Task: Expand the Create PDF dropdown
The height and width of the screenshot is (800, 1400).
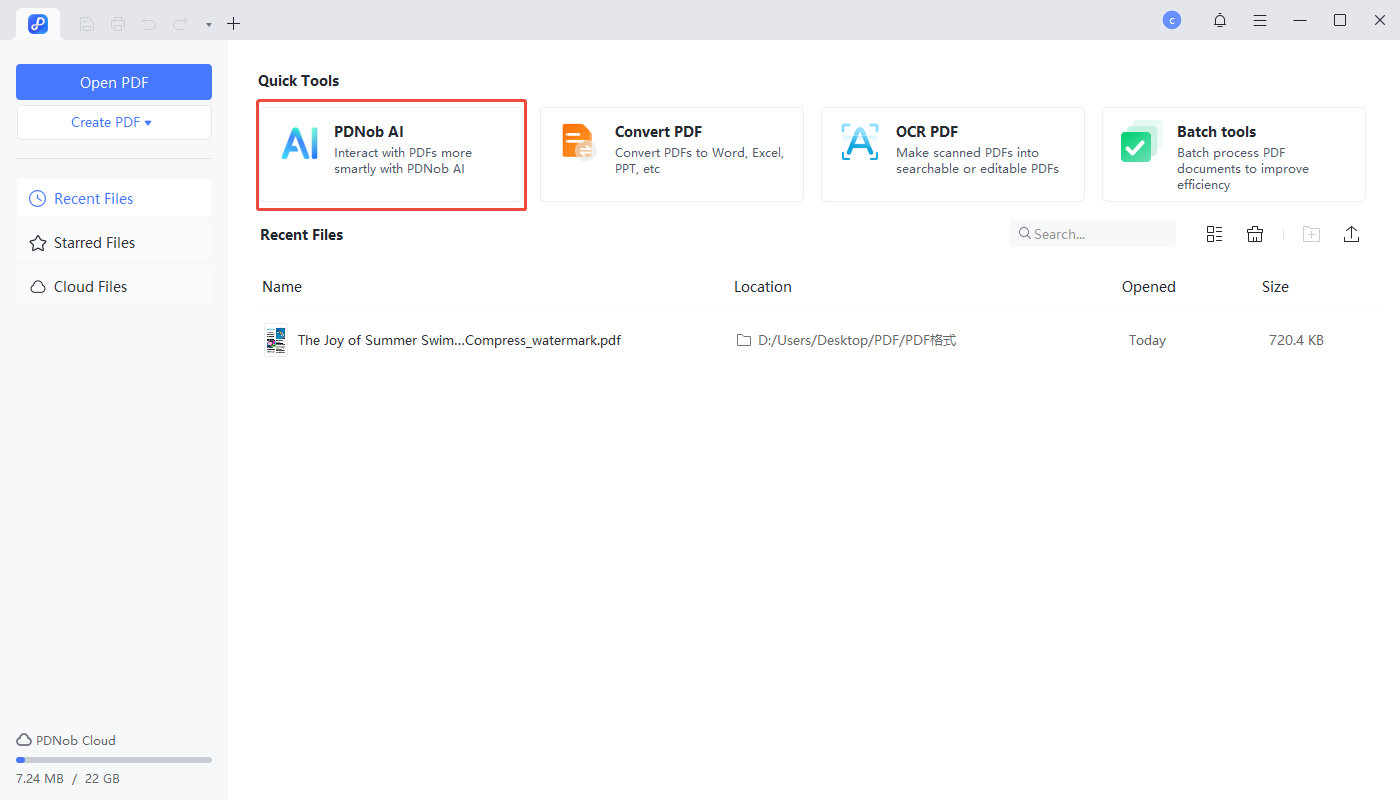Action: click(x=114, y=122)
